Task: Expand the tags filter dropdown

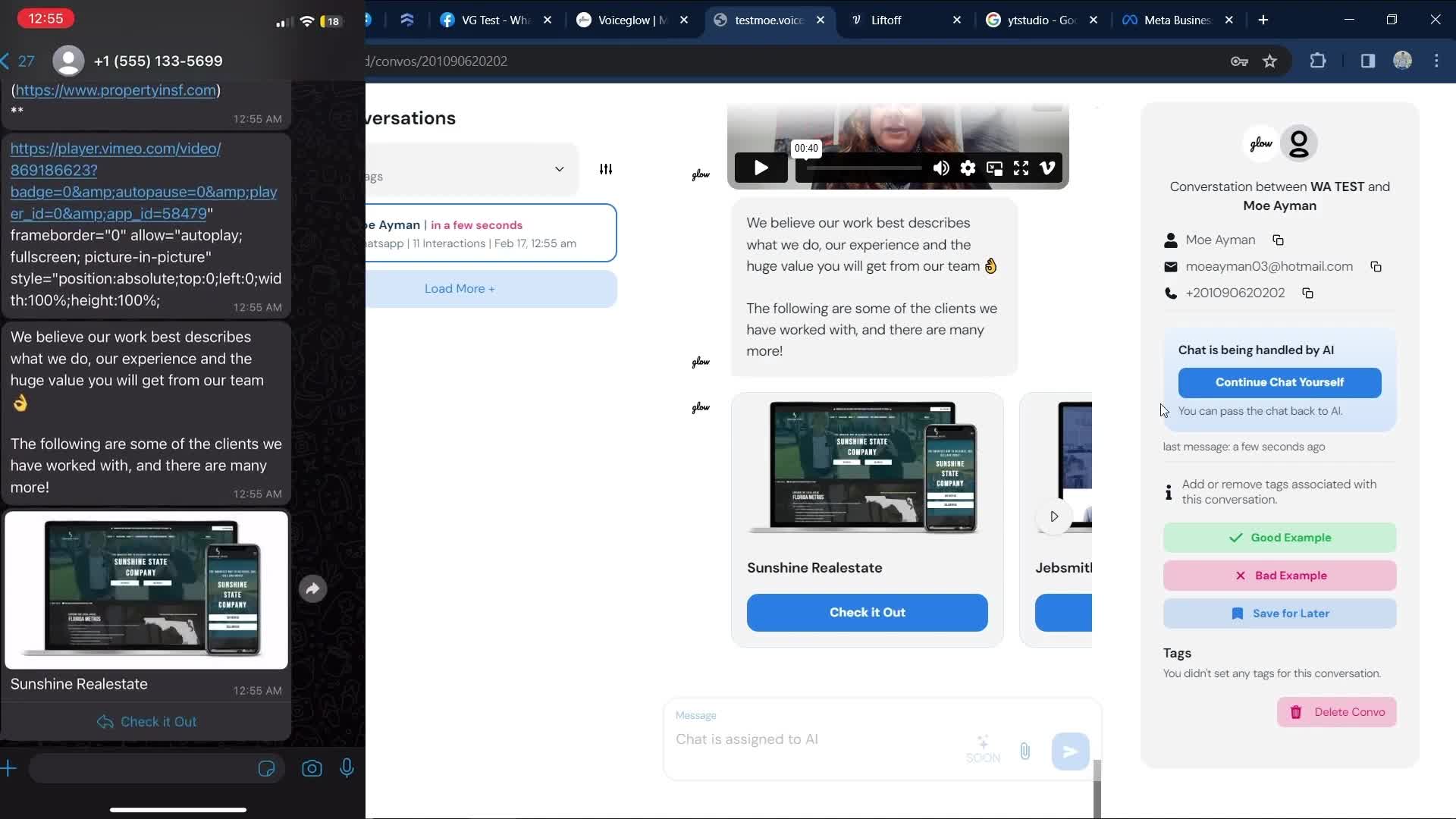Action: click(559, 169)
